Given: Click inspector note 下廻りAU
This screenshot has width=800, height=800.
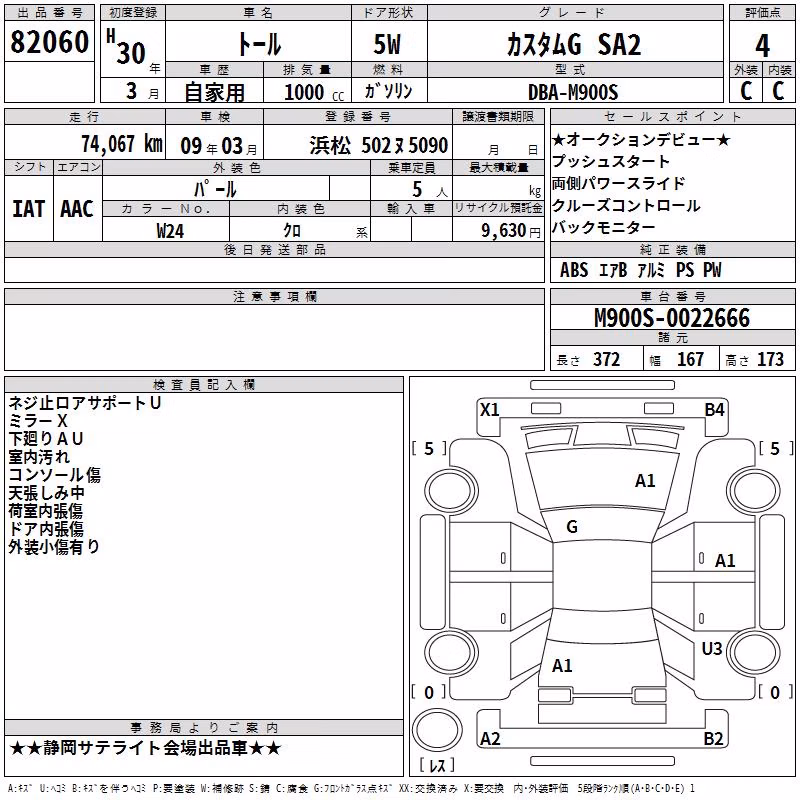Looking at the screenshot, I should (45, 439).
